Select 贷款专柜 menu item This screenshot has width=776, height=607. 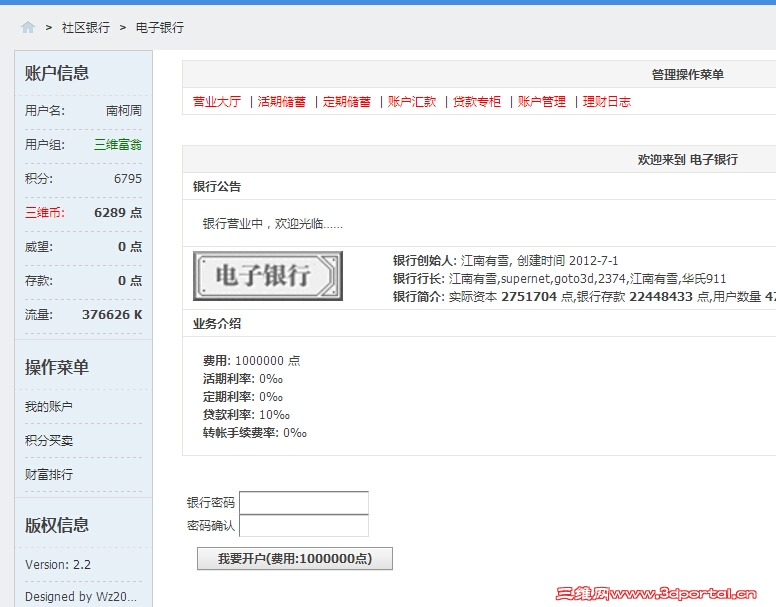pos(477,101)
